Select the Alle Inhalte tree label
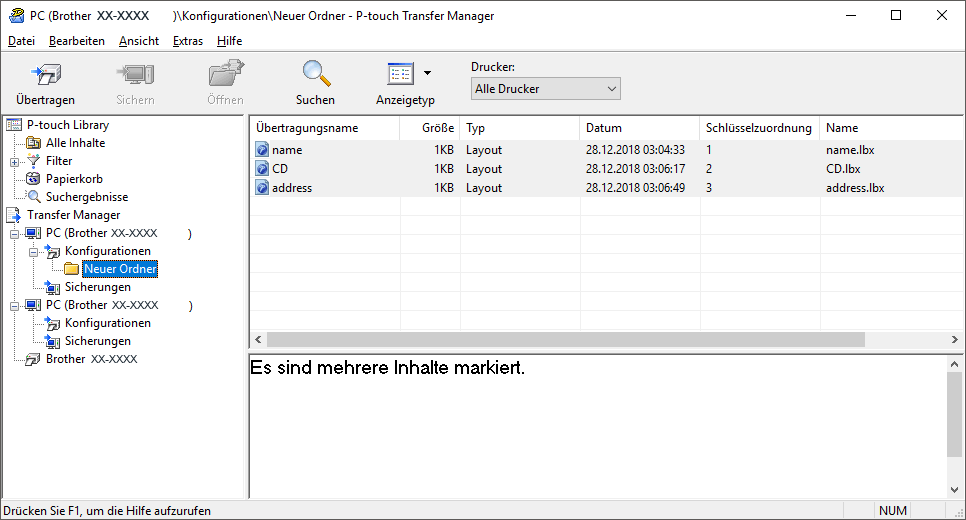Viewport: 966px width, 520px height. [x=75, y=143]
